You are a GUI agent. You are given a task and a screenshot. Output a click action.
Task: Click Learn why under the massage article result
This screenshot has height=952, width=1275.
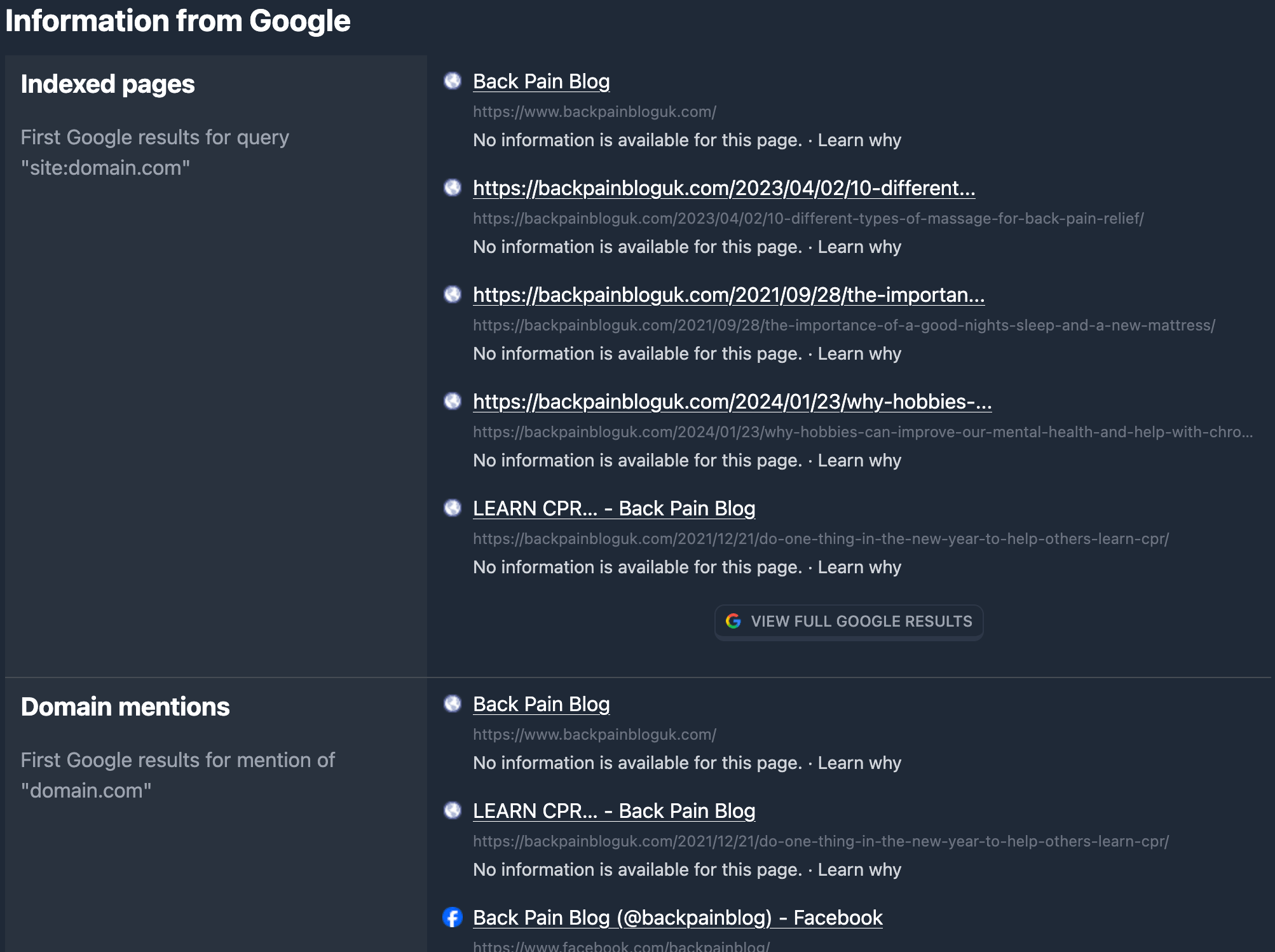click(859, 247)
